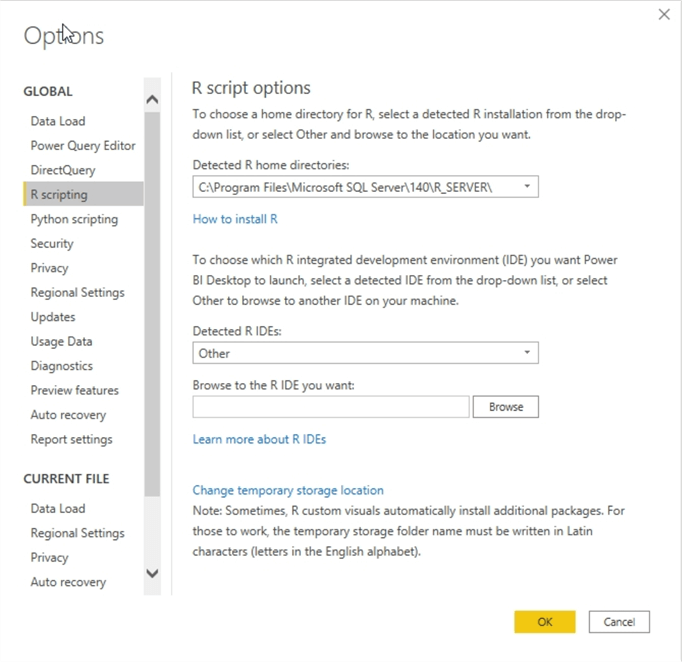This screenshot has width=682, height=662.
Task: Select Preview features section
Action: [x=74, y=390]
